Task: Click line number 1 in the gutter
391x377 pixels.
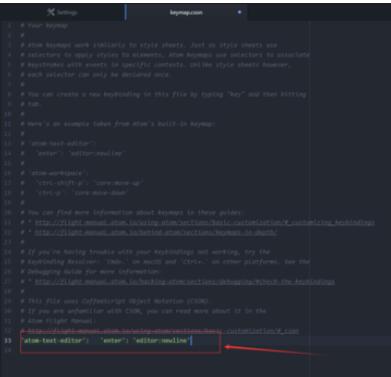Action: tap(9, 26)
